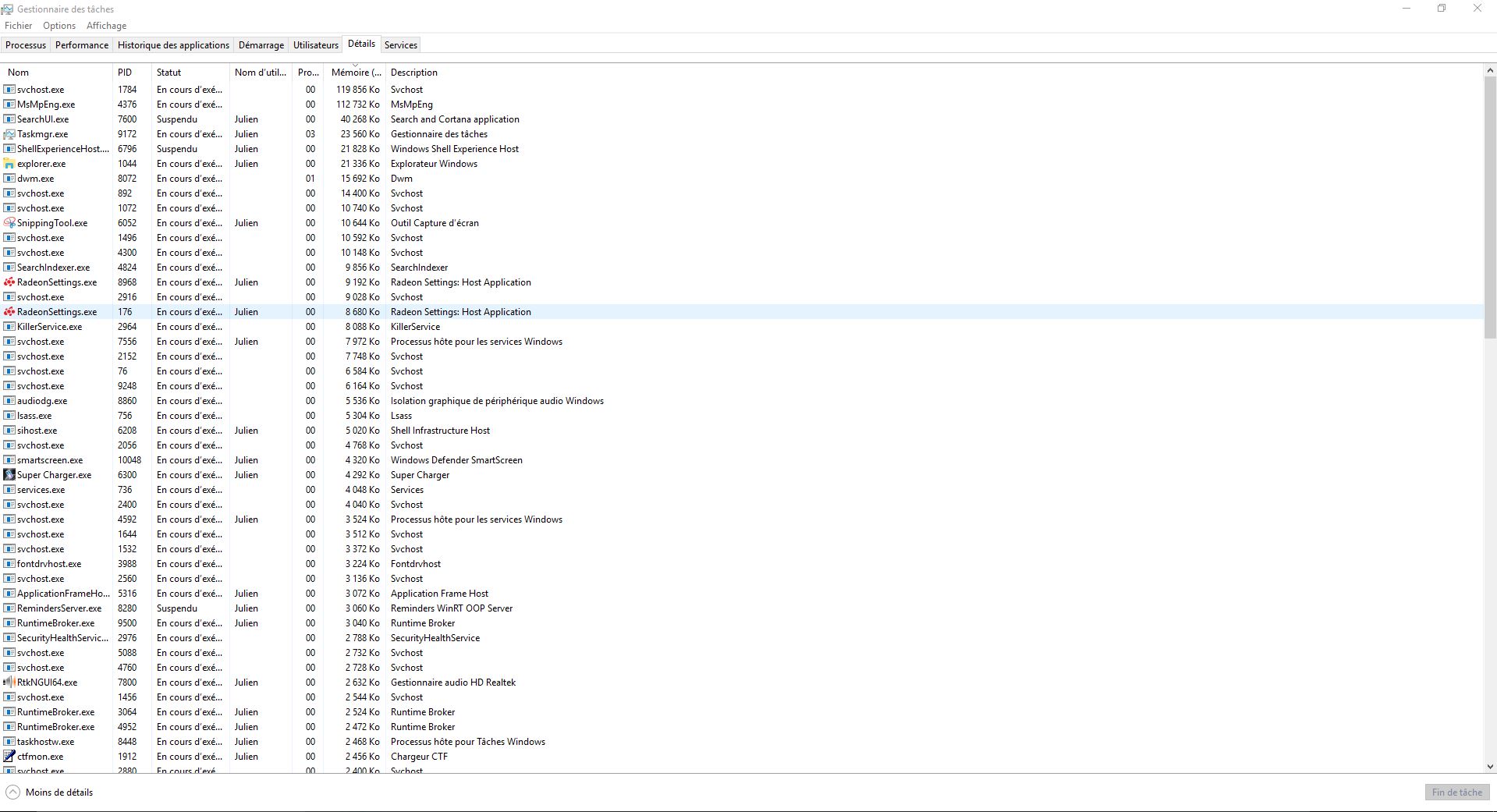
Task: Collapse with the Moins de détails chevron
Action: coord(13,792)
